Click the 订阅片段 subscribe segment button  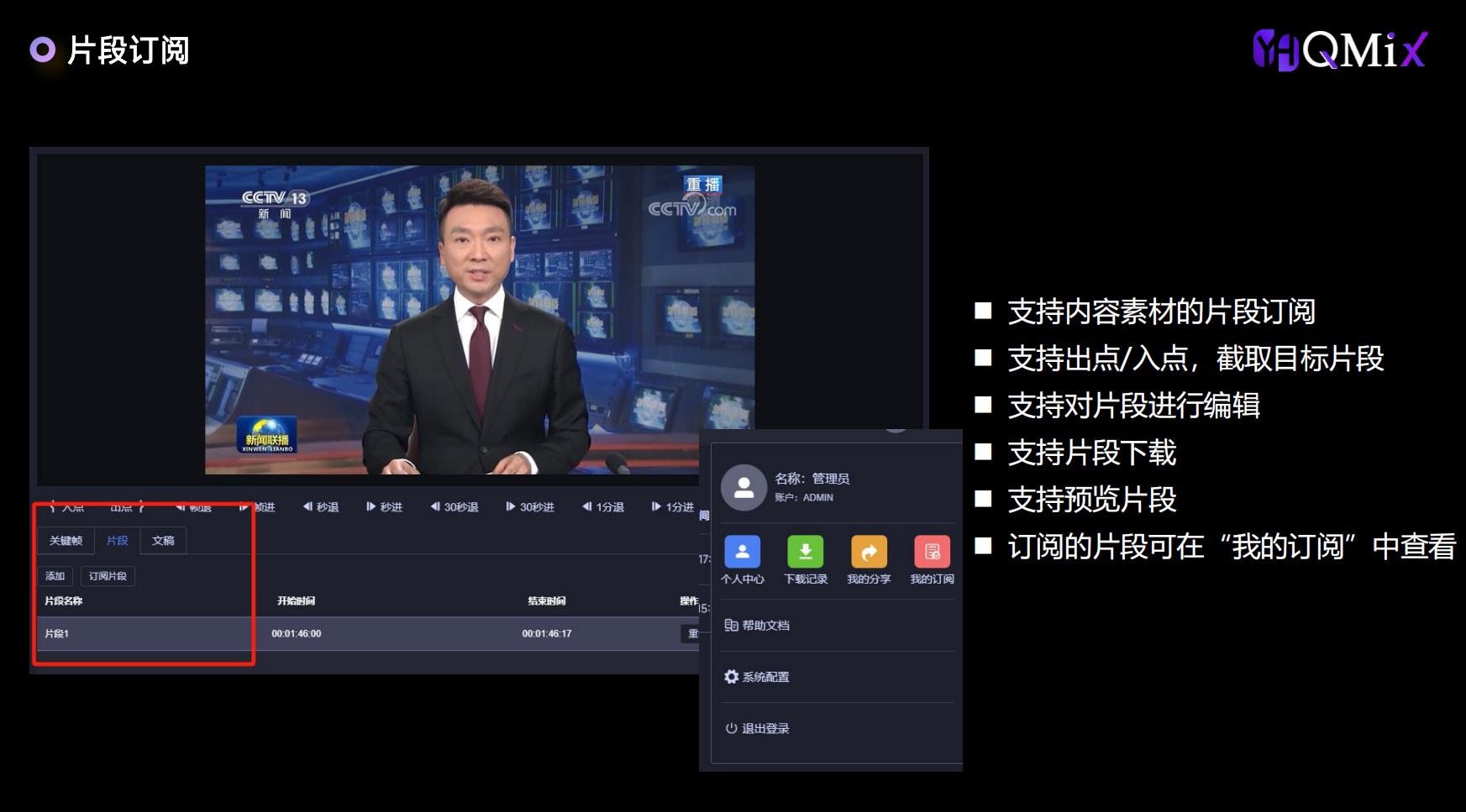[x=108, y=576]
